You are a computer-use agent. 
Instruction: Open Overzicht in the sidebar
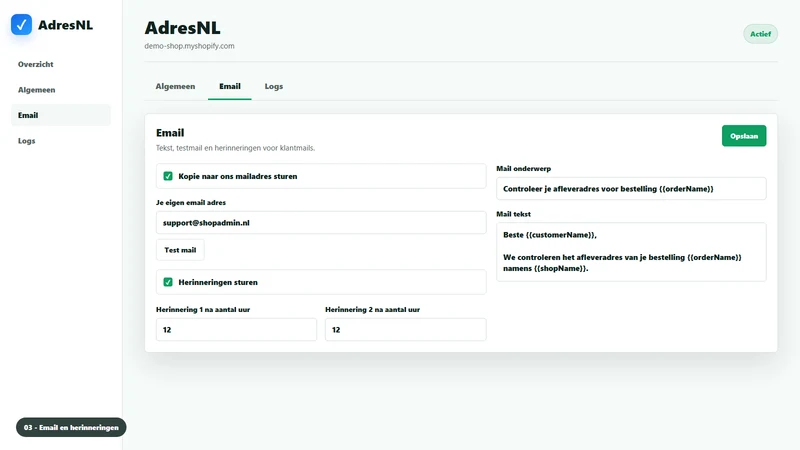point(36,64)
